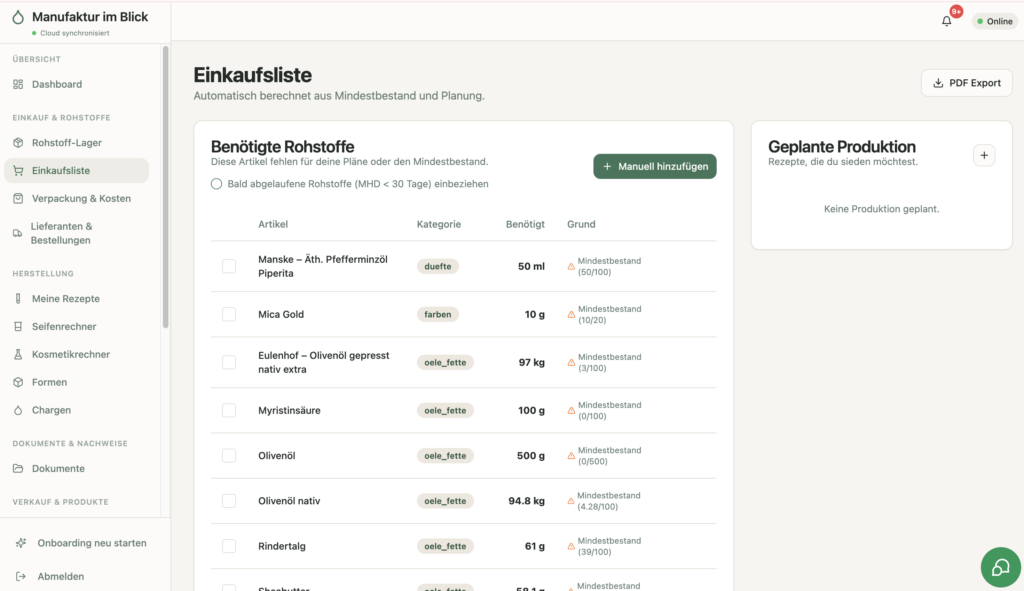Click the Verpackung & Kosten icon
The height and width of the screenshot is (591, 1024).
(x=18, y=199)
